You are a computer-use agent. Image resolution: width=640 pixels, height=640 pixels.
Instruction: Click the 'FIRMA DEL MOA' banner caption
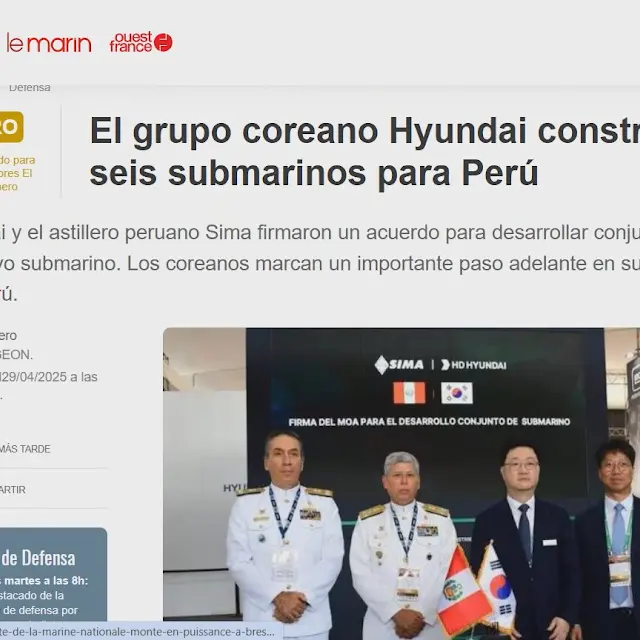430,422
